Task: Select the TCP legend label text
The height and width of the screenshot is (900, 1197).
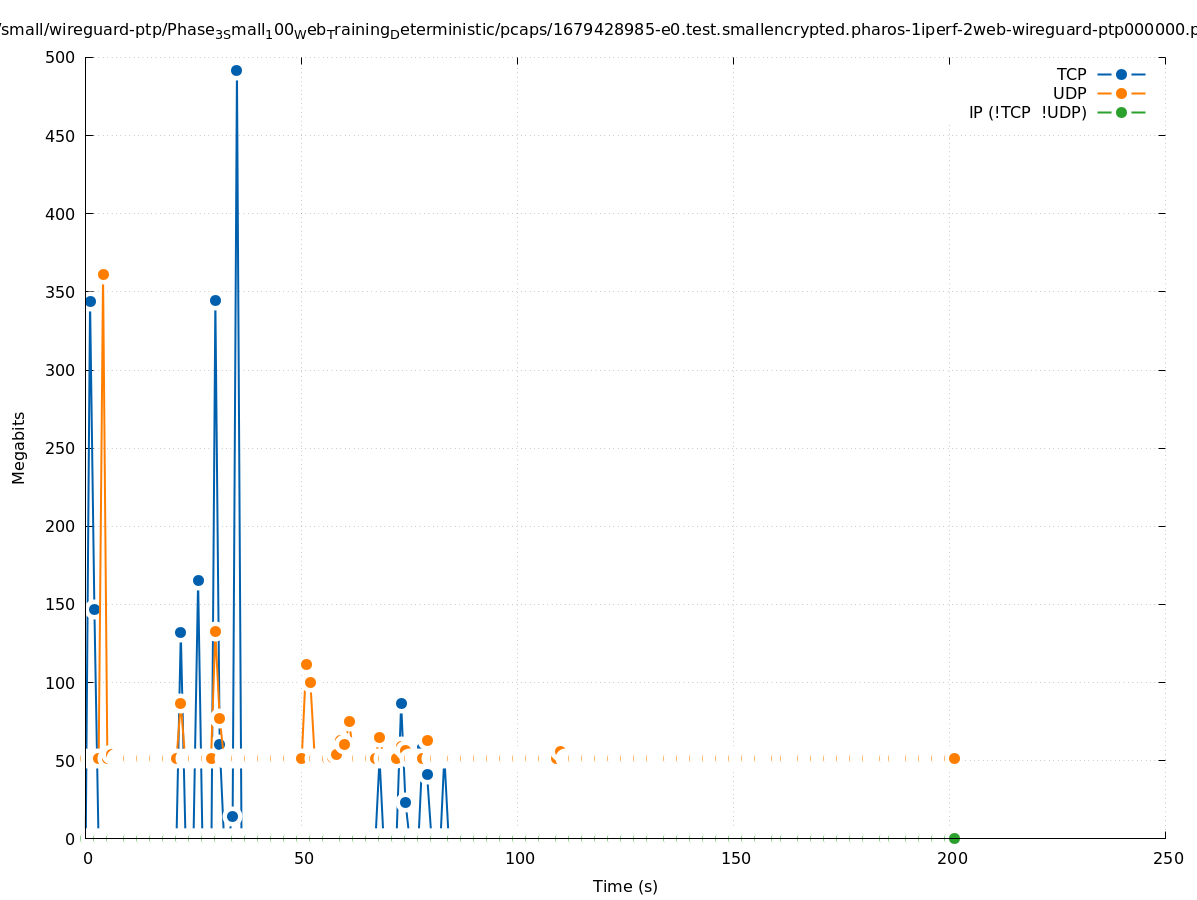Action: [1071, 74]
